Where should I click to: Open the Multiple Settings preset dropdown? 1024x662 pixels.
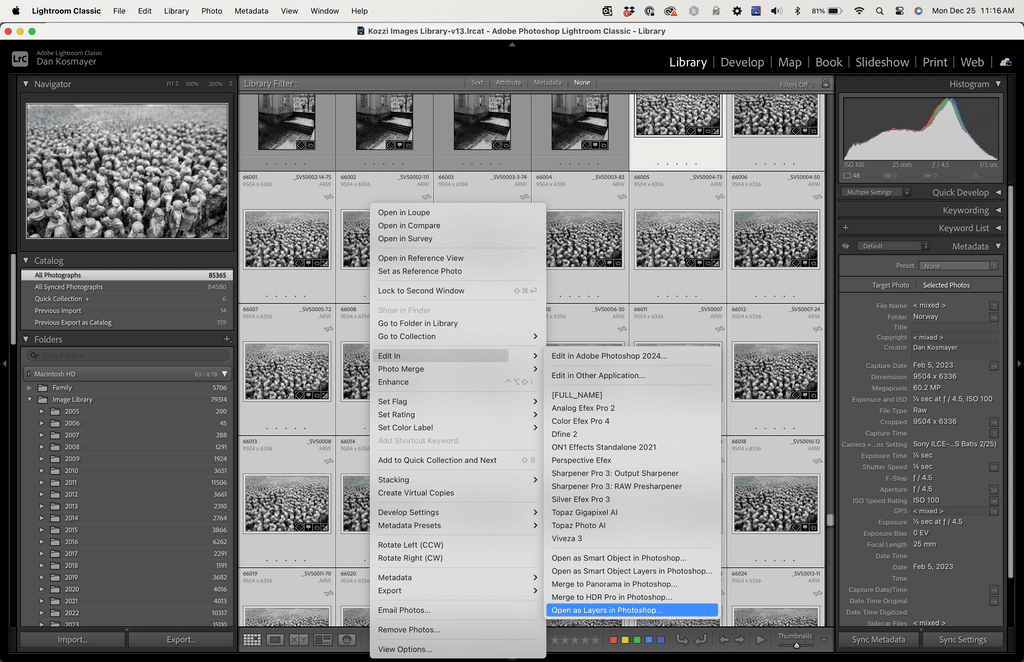(875, 192)
